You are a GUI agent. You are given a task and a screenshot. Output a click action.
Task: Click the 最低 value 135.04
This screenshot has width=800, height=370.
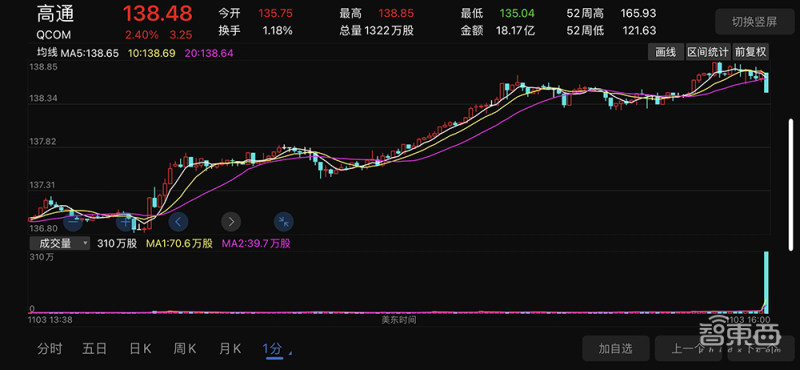point(517,14)
